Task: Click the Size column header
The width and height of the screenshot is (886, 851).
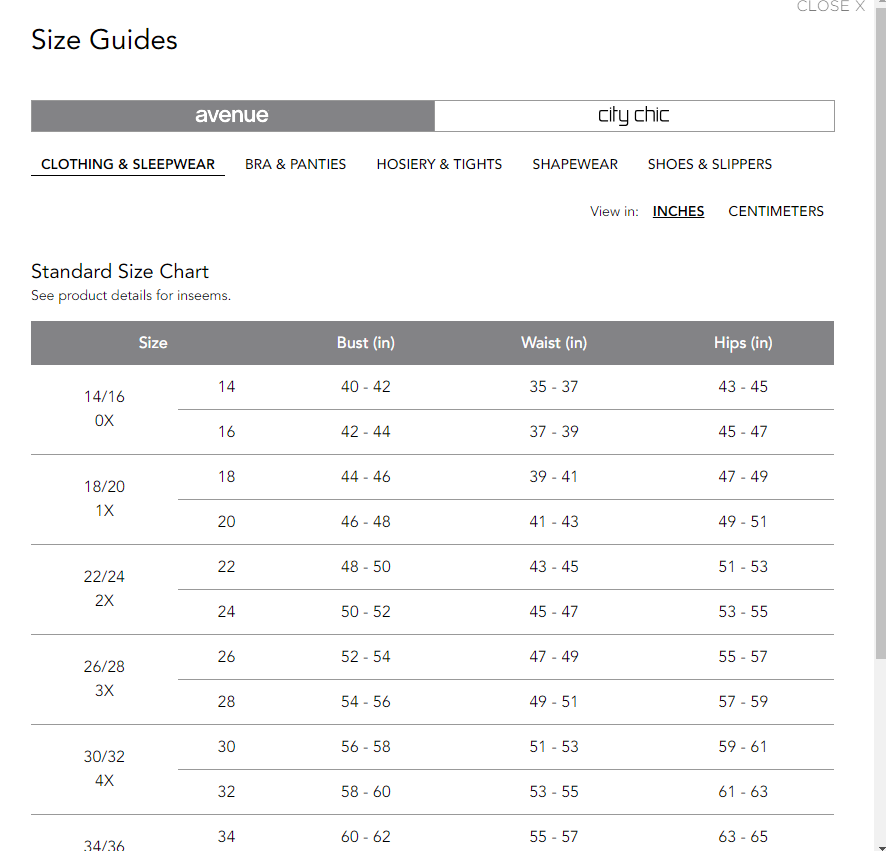Action: [153, 343]
